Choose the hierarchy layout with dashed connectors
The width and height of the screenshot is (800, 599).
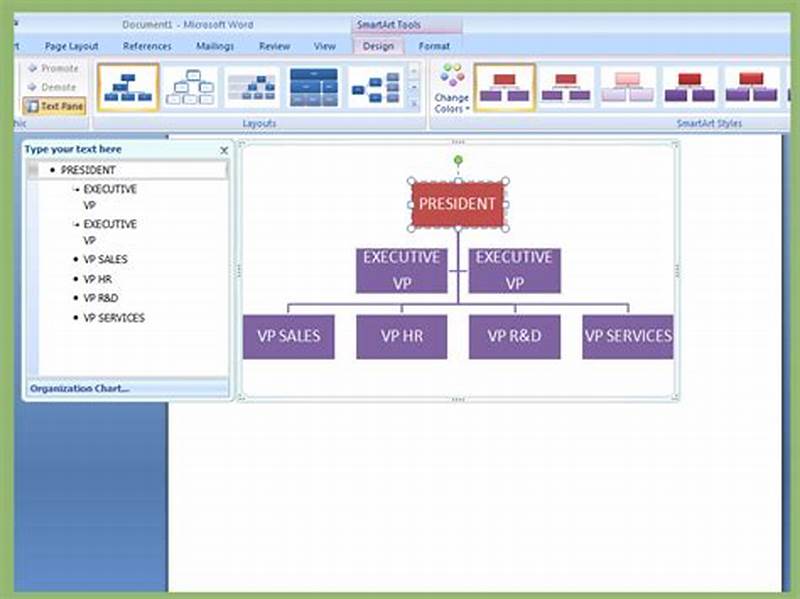(192, 87)
